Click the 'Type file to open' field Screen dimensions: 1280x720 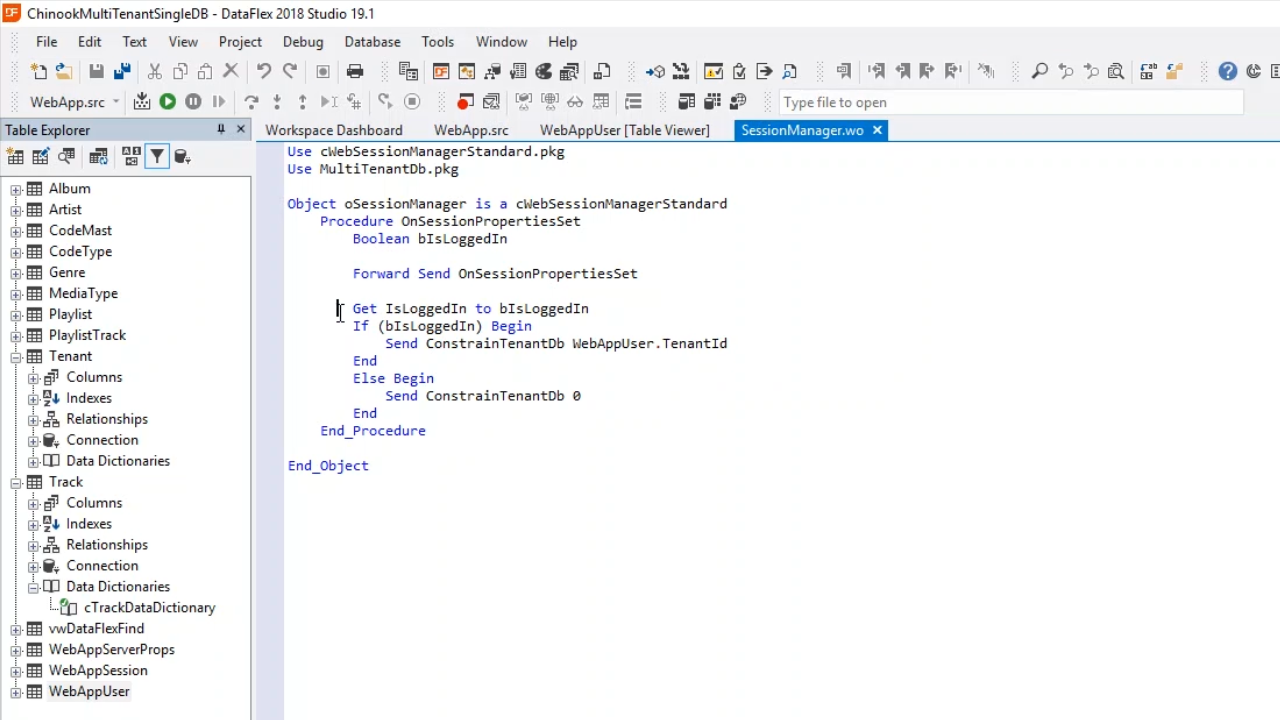(1010, 102)
